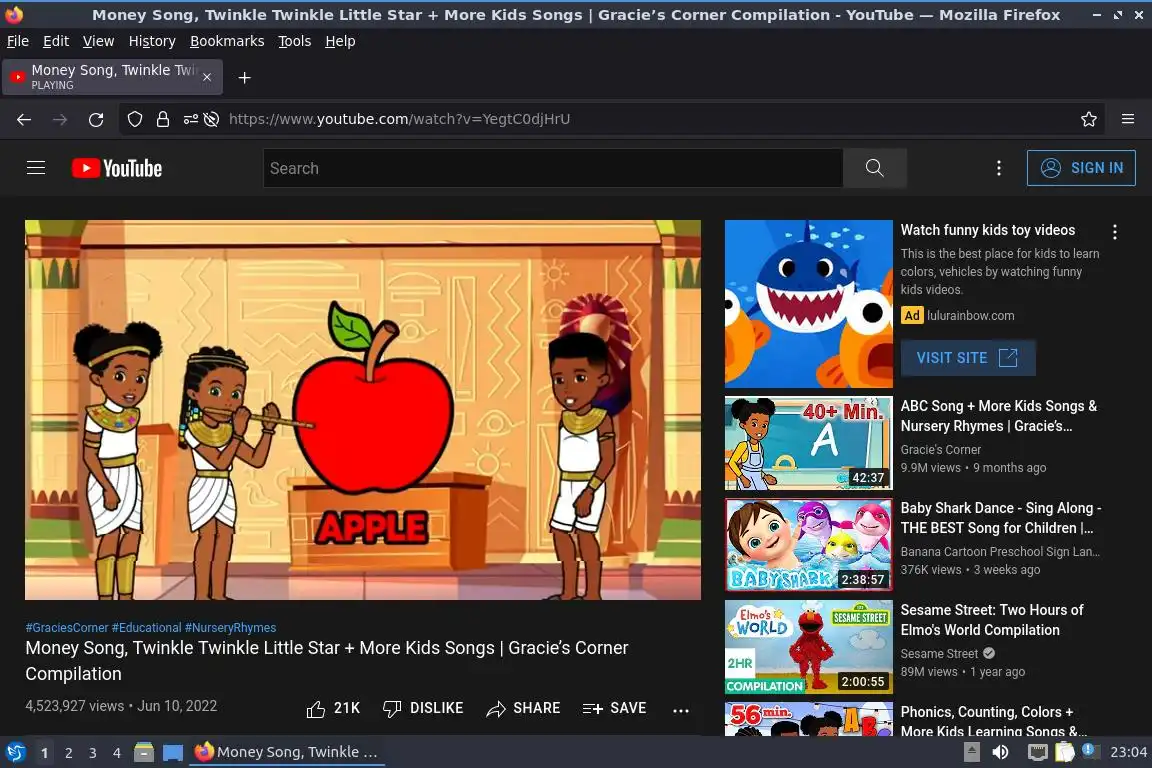This screenshot has width=1152, height=768.
Task: Open the Baby Shark Dance Sing Along title
Action: (1001, 518)
